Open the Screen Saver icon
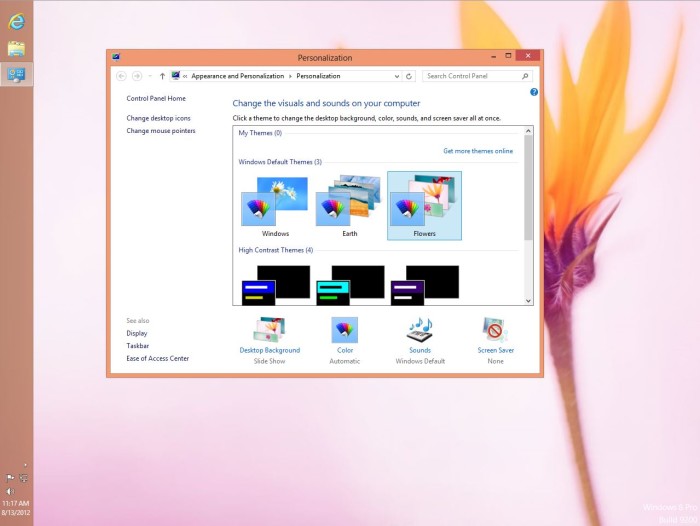700x526 pixels. click(495, 330)
